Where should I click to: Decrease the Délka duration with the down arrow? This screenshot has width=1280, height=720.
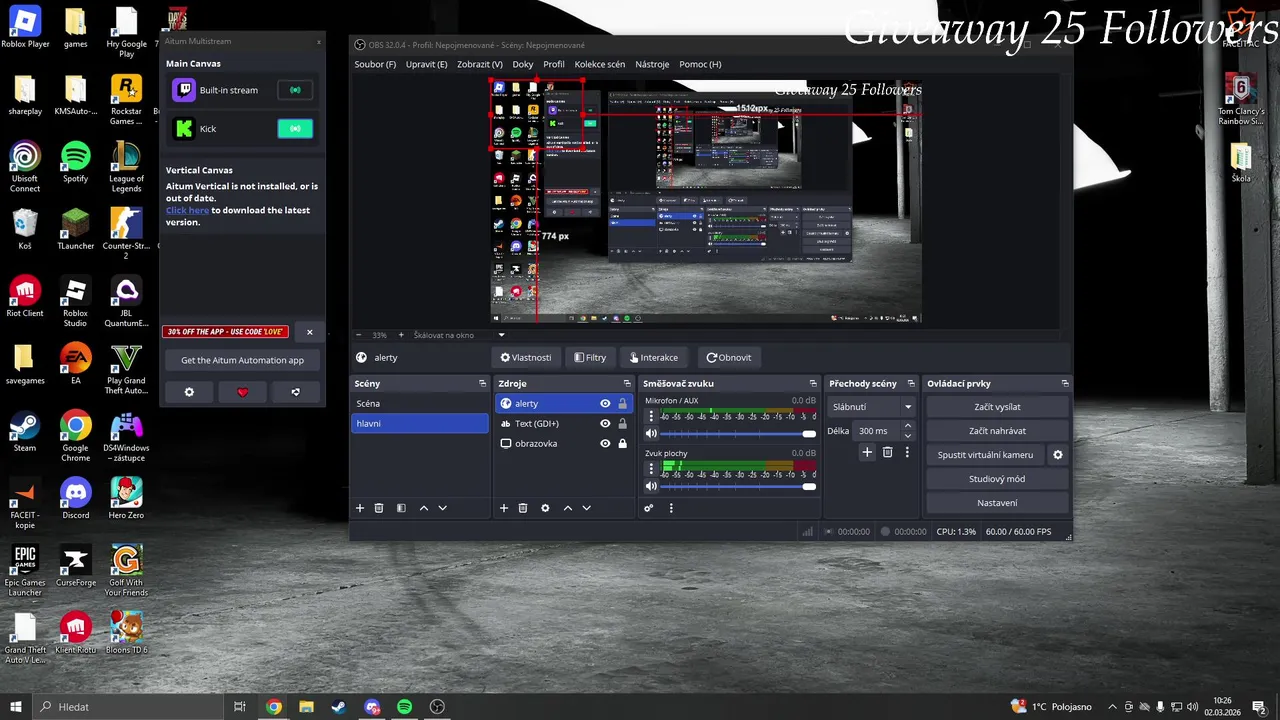click(908, 436)
